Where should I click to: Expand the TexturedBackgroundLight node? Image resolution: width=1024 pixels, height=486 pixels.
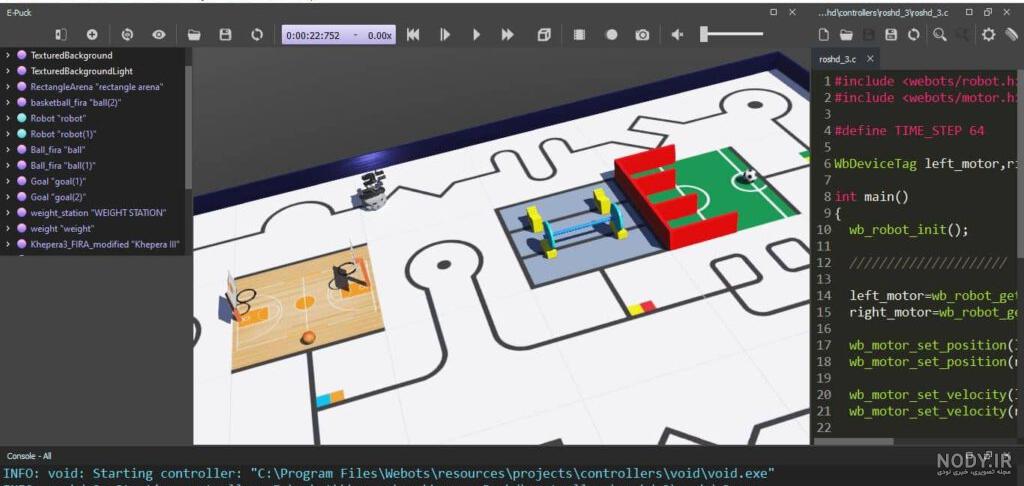point(7,71)
